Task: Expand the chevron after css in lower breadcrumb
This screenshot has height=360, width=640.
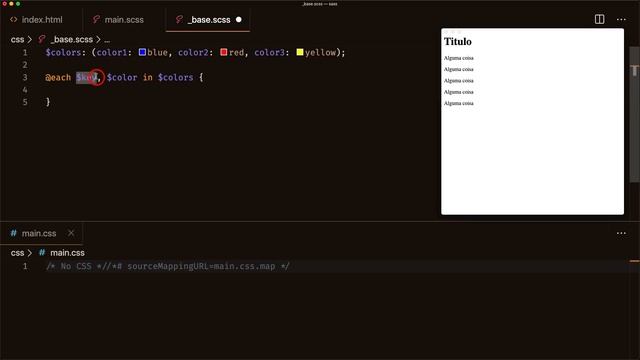Action: click(29, 253)
